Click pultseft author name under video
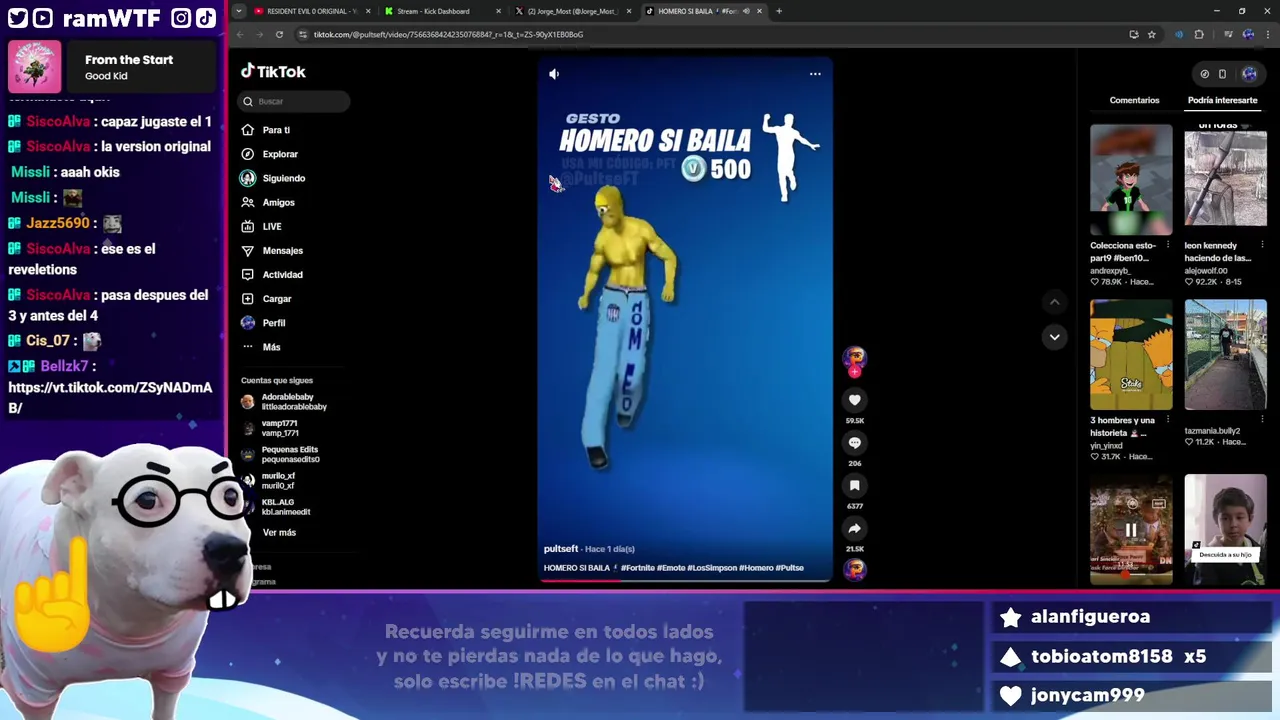 (x=561, y=549)
